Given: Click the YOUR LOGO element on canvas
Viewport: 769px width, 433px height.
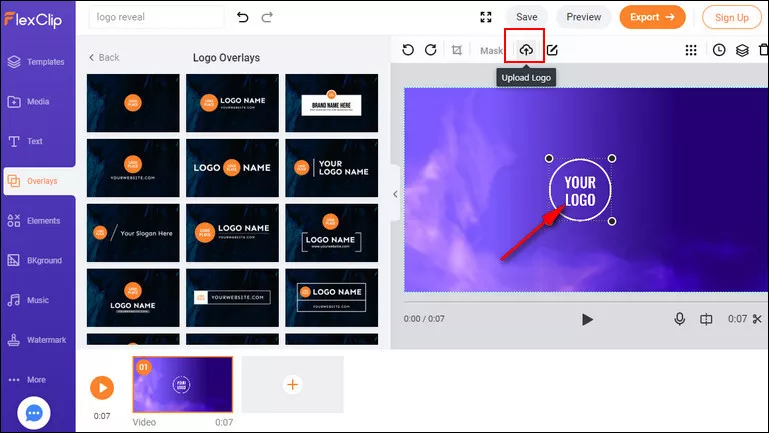Looking at the screenshot, I should 580,190.
